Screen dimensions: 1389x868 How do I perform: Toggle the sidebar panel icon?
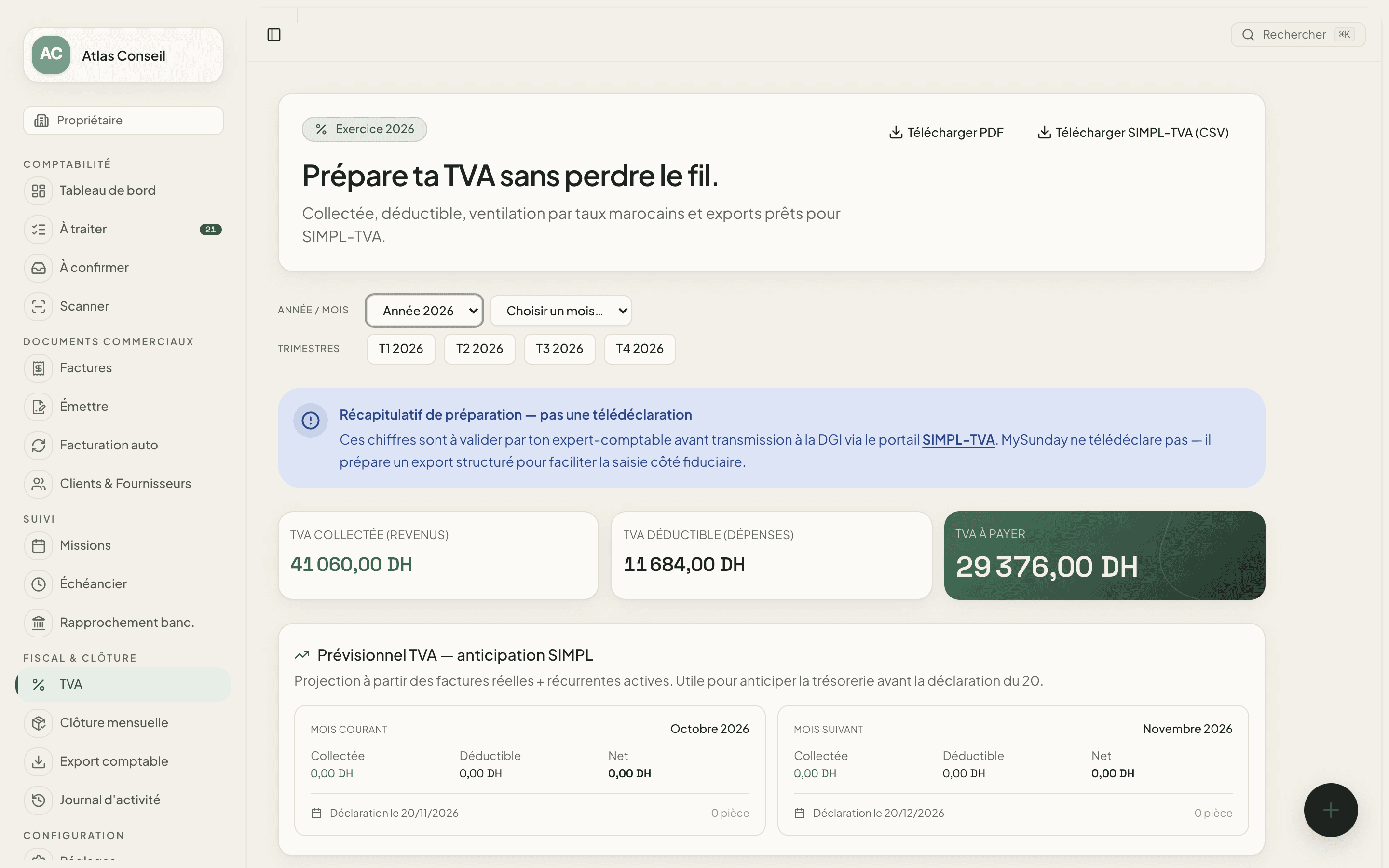click(x=274, y=35)
